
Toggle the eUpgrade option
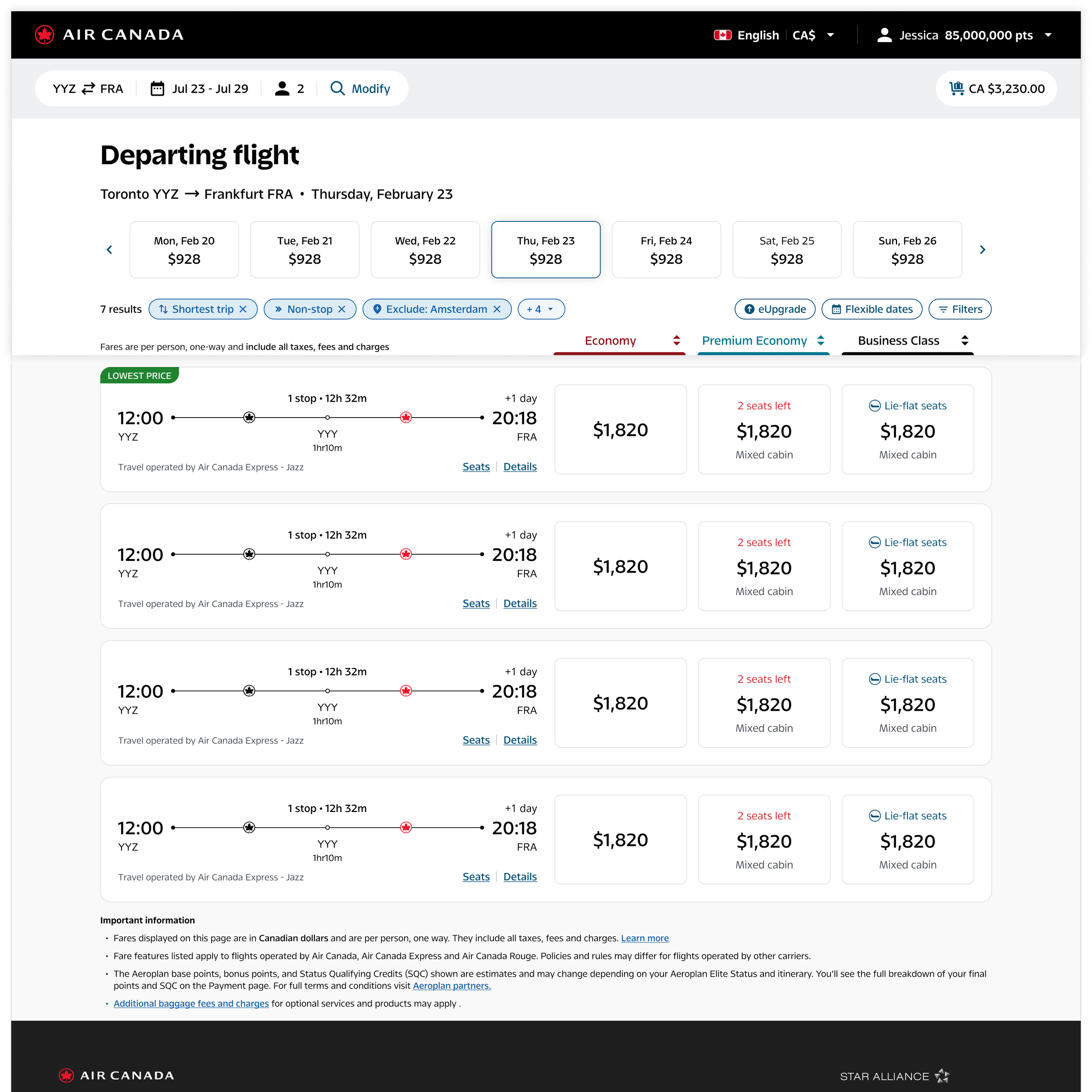[x=774, y=309]
